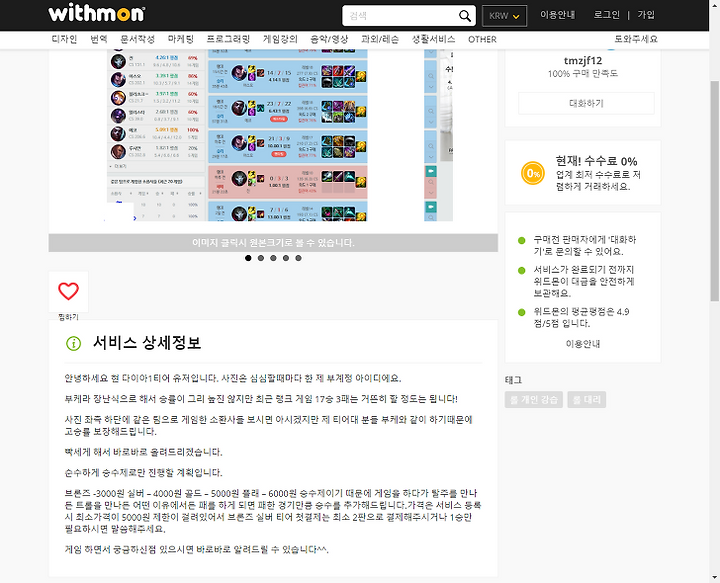
Task: Click the game record screenshot image
Action: tap(280, 135)
